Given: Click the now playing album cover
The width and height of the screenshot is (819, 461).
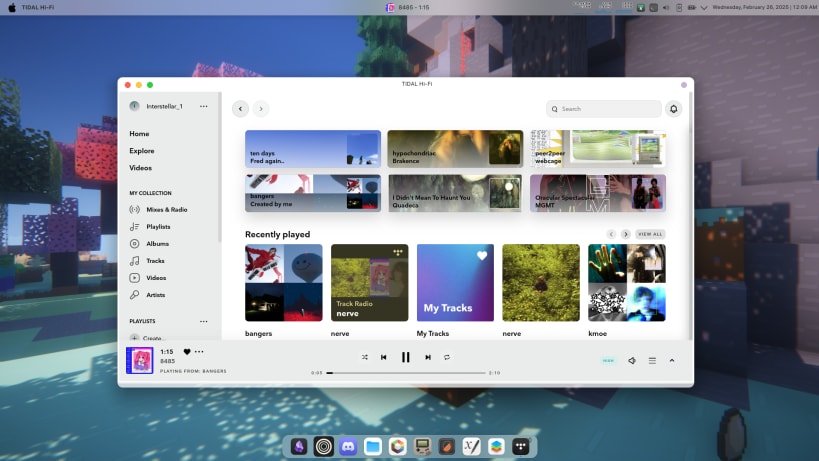Looking at the screenshot, I should pyautogui.click(x=139, y=360).
